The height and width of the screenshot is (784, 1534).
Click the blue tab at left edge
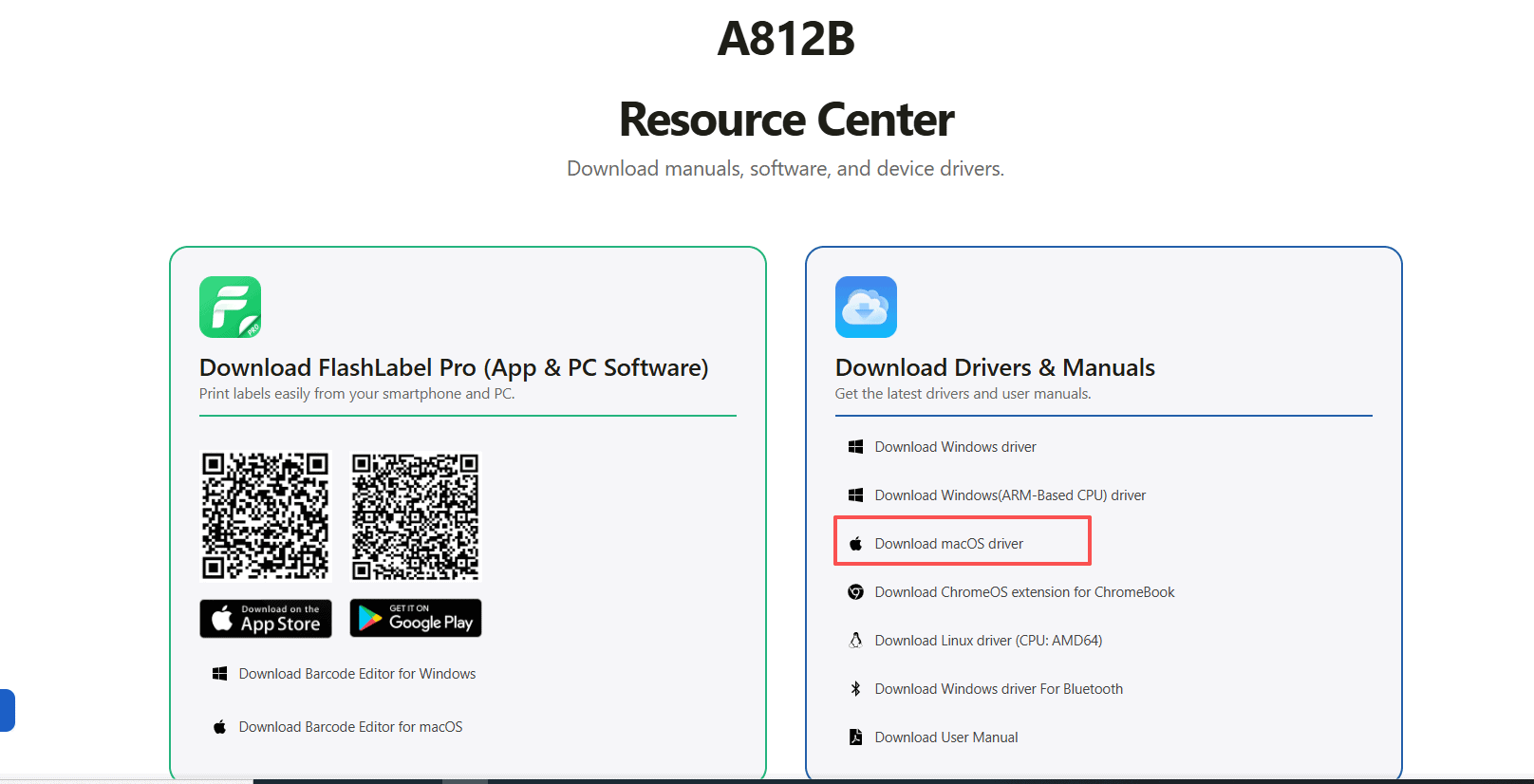[7, 710]
